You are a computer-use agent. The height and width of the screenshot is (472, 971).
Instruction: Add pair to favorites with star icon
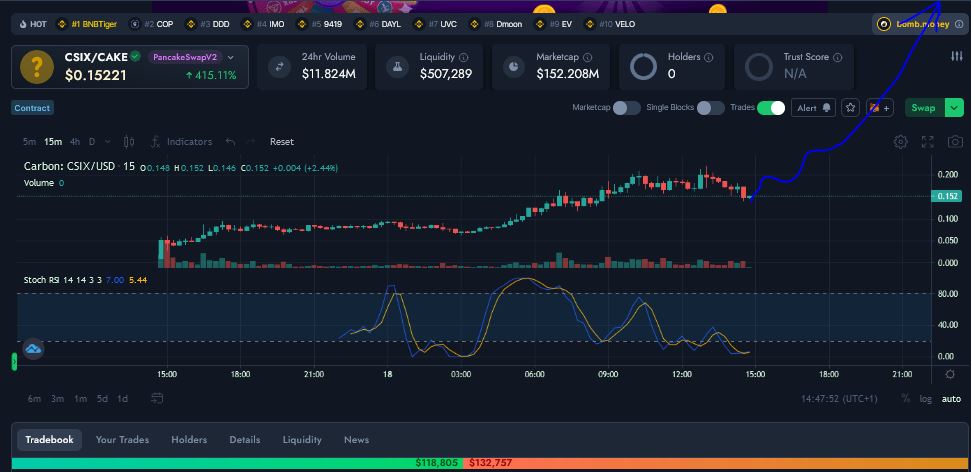click(x=851, y=108)
